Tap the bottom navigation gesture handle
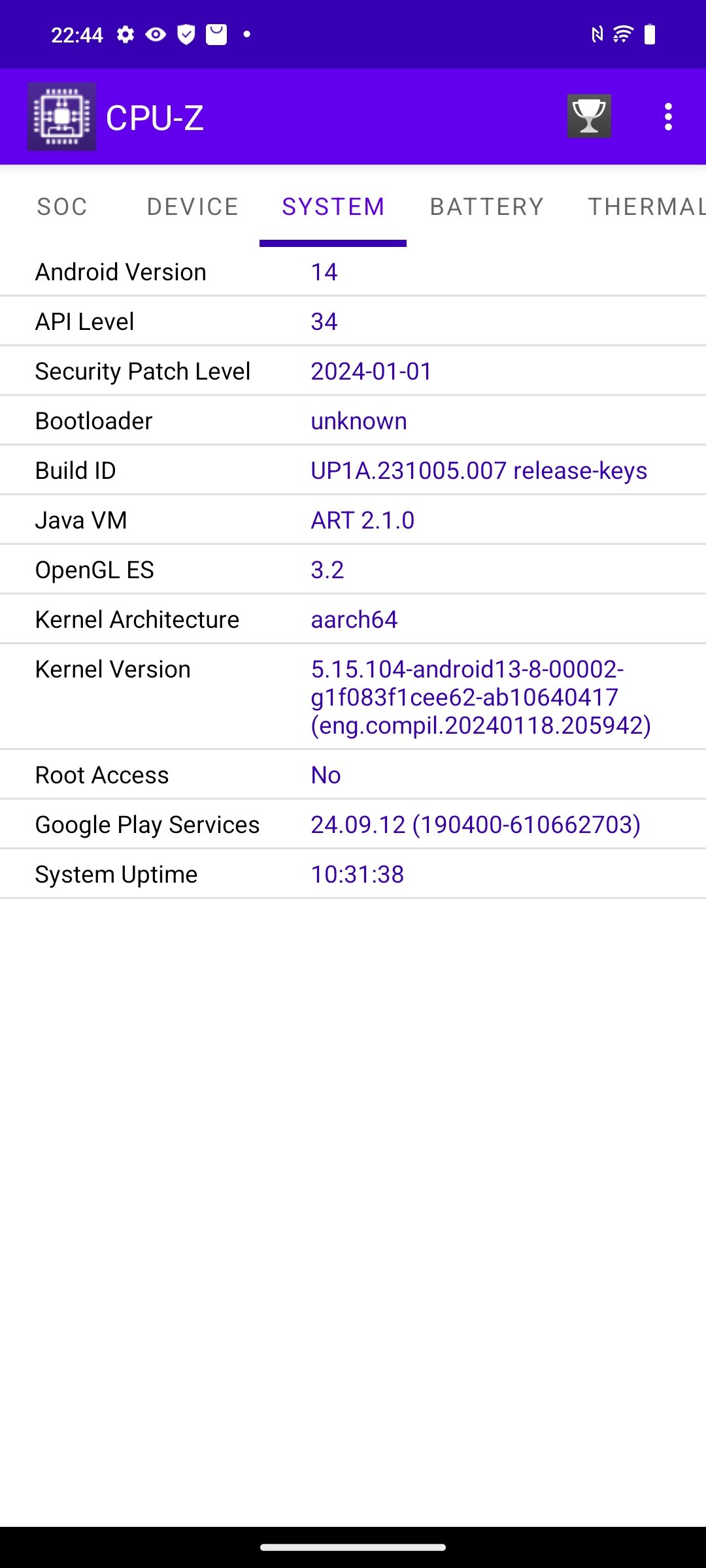 pos(353,1547)
